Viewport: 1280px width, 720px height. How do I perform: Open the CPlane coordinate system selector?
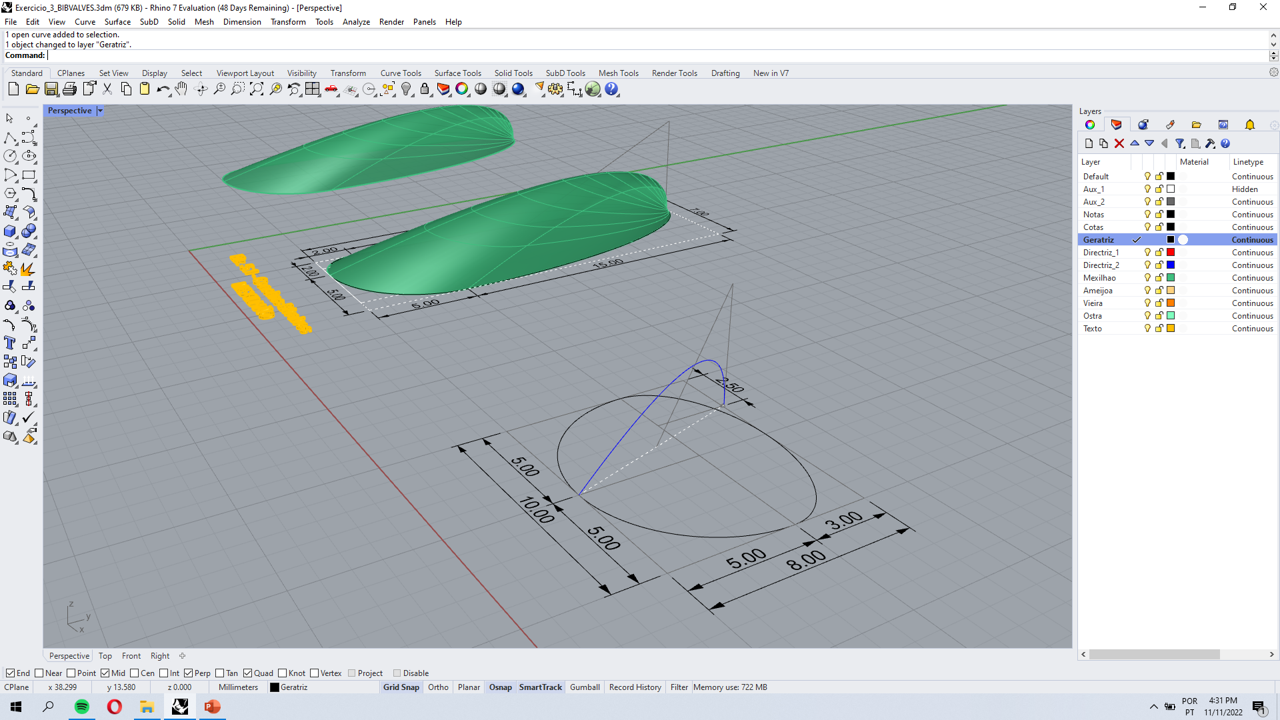click(x=17, y=687)
